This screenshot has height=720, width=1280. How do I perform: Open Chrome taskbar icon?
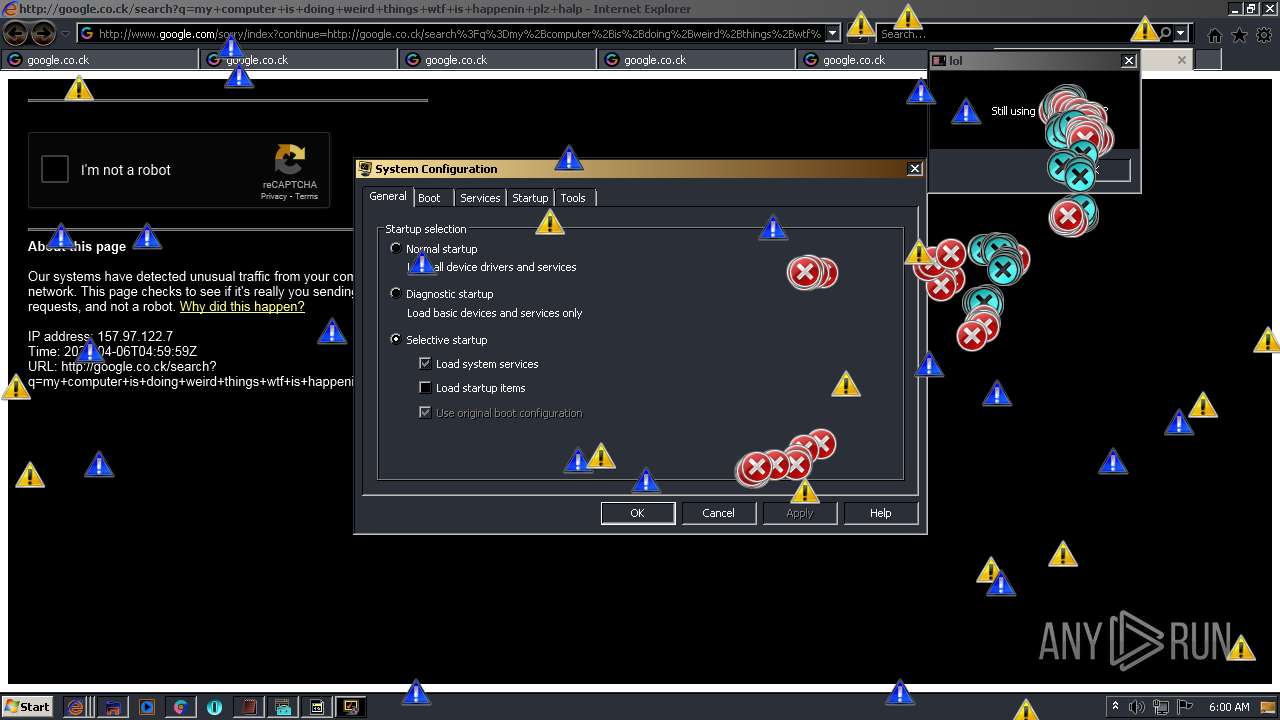181,707
